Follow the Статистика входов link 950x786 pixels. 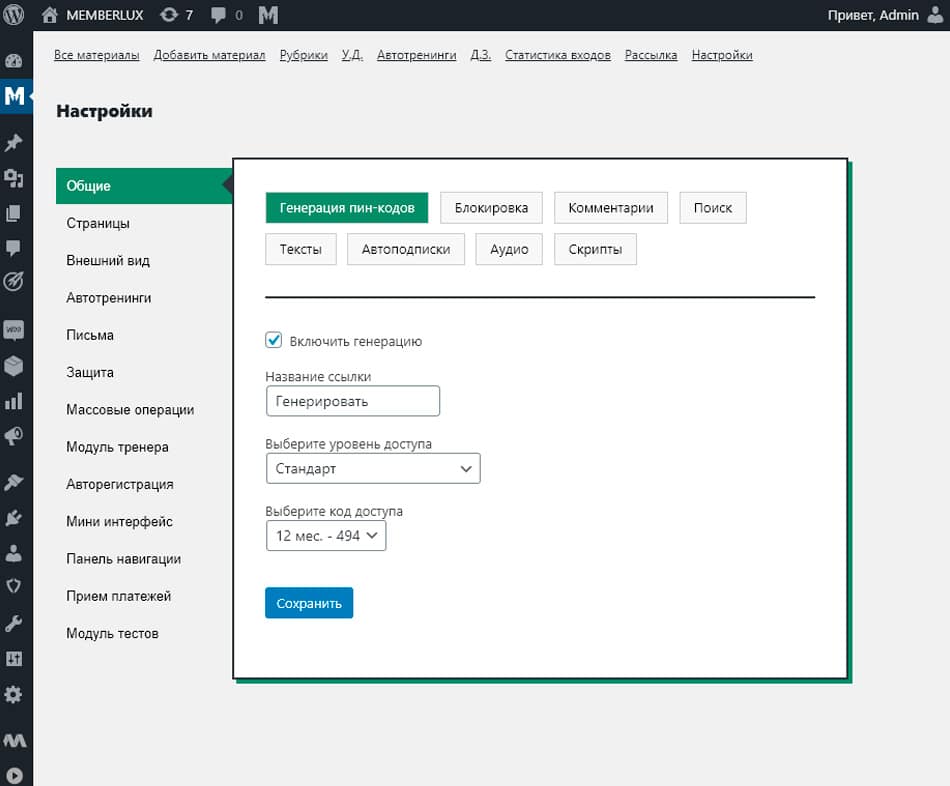[x=557, y=55]
